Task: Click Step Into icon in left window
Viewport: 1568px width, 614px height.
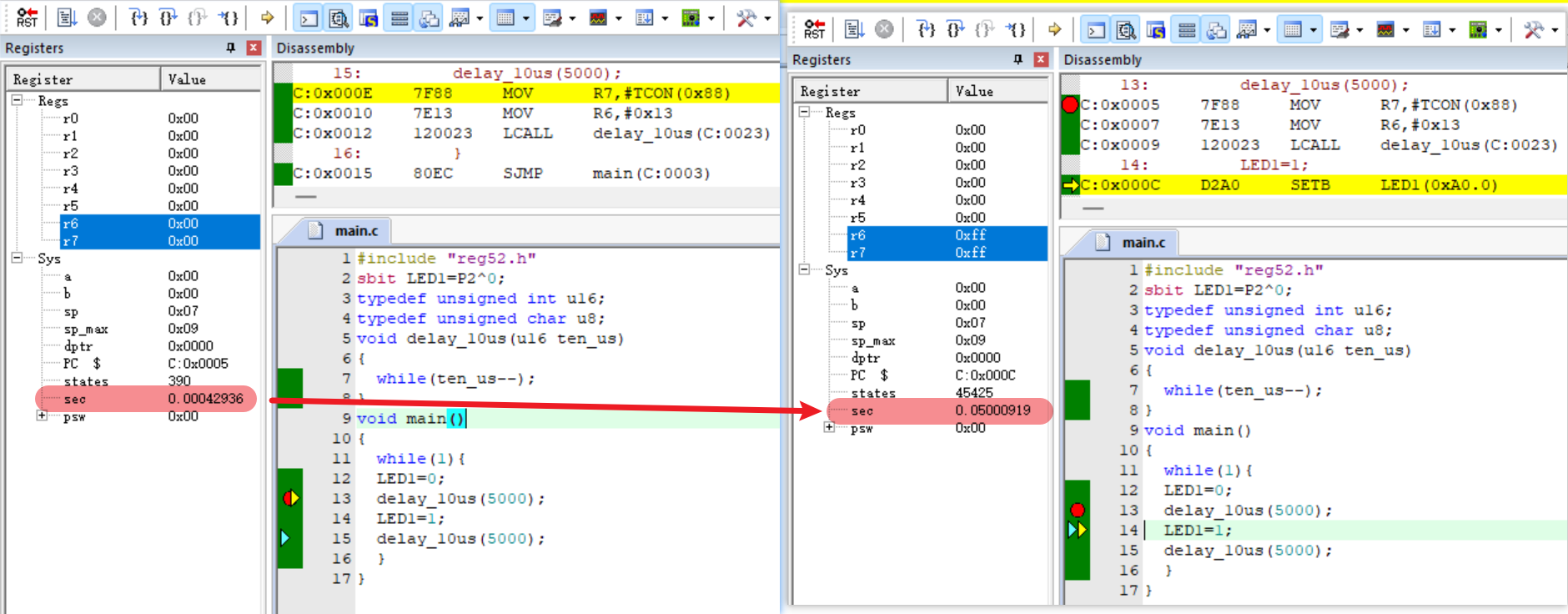Action: [x=139, y=18]
